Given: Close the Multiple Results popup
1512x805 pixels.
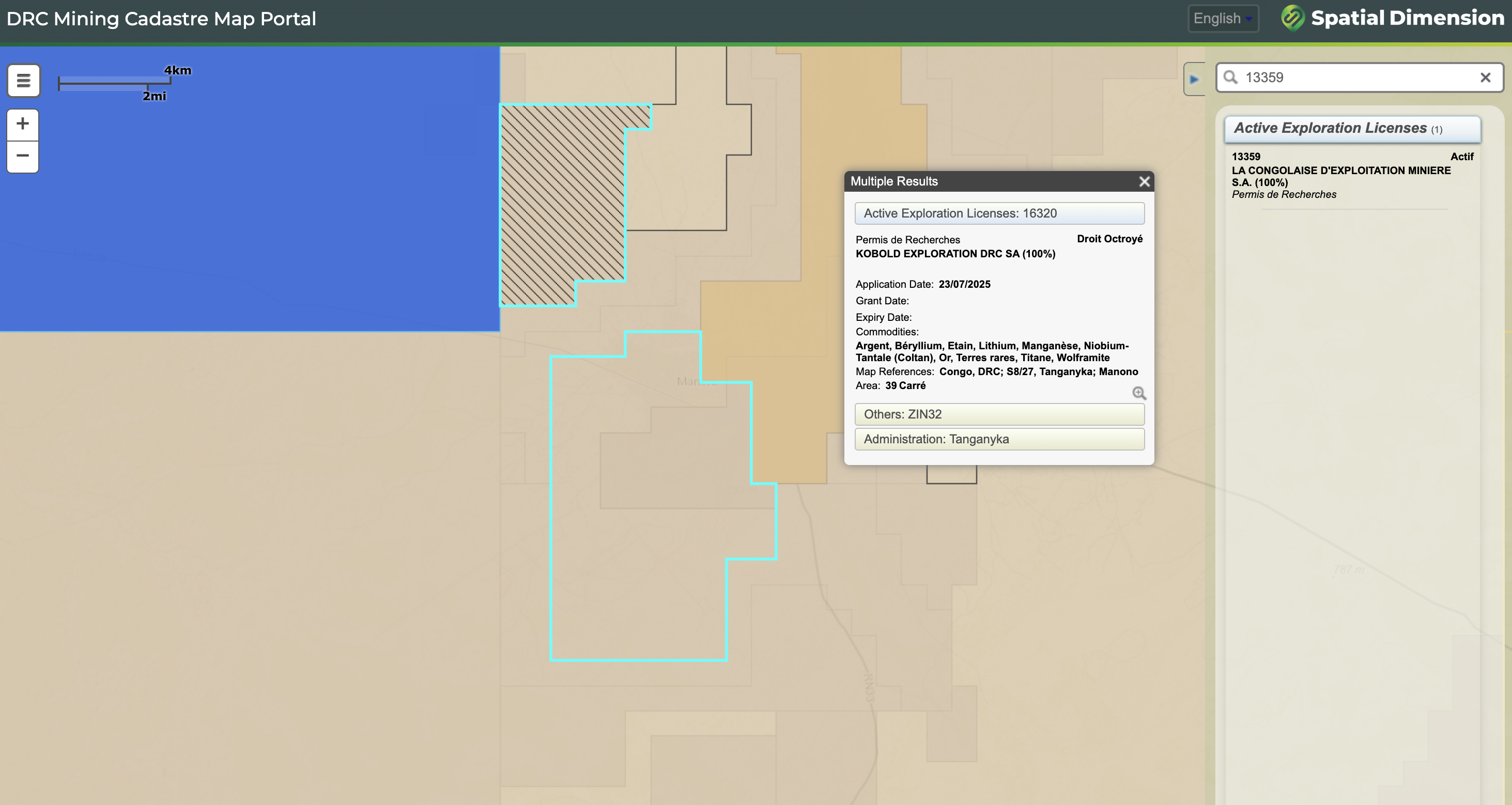Looking at the screenshot, I should click(x=1144, y=181).
